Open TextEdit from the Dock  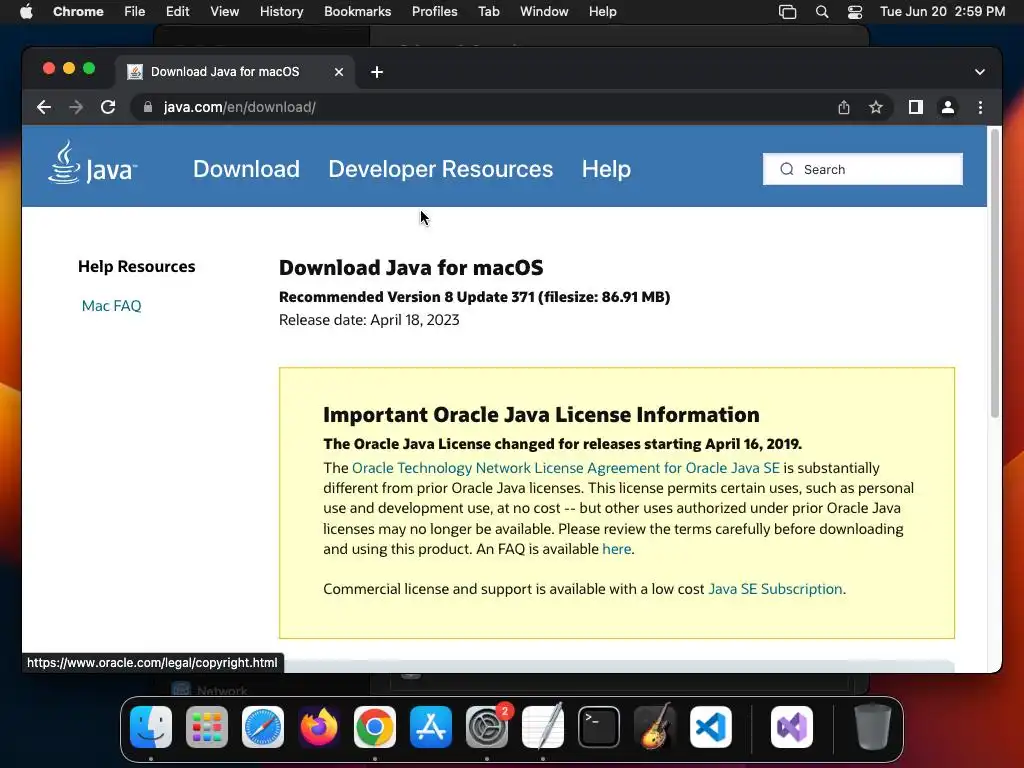543,727
